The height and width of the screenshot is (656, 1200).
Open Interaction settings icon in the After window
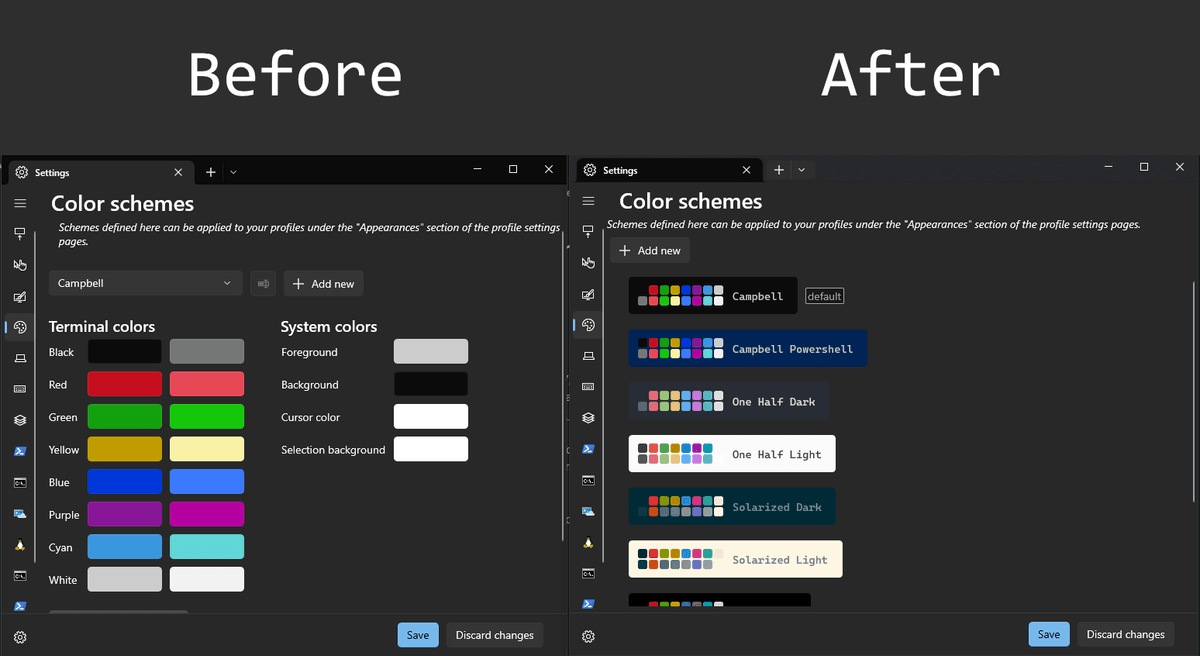pyautogui.click(x=588, y=263)
